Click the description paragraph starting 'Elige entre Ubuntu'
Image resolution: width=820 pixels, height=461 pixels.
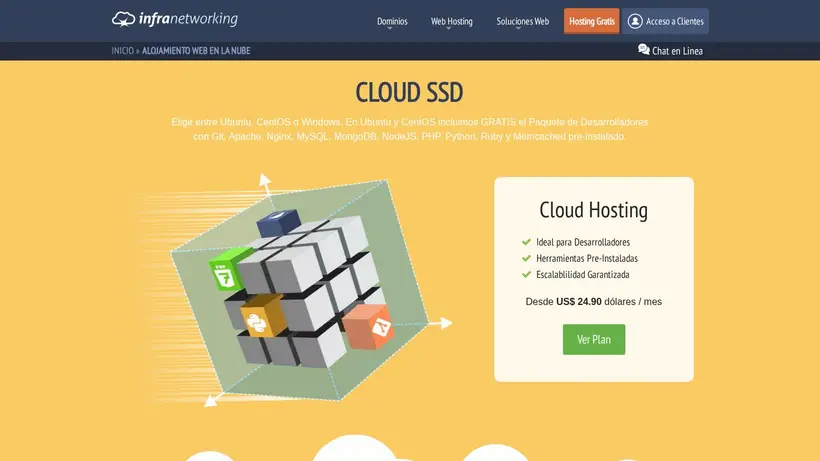tap(409, 129)
